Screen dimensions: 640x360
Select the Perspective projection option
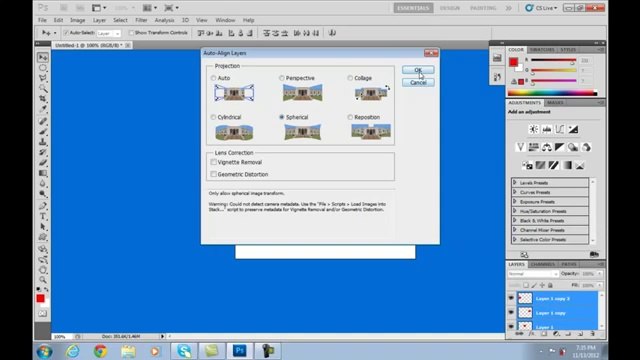click(x=282, y=78)
